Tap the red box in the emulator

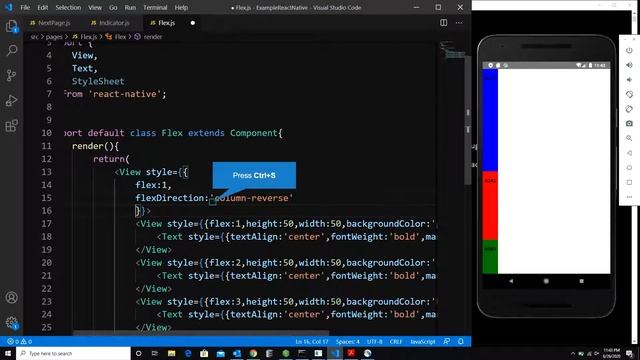(490, 206)
